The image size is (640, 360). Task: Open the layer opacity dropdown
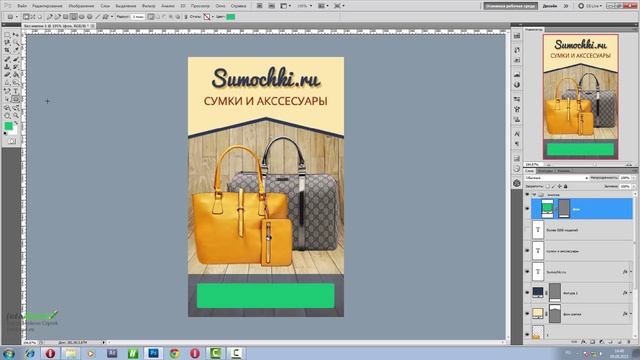coord(633,178)
